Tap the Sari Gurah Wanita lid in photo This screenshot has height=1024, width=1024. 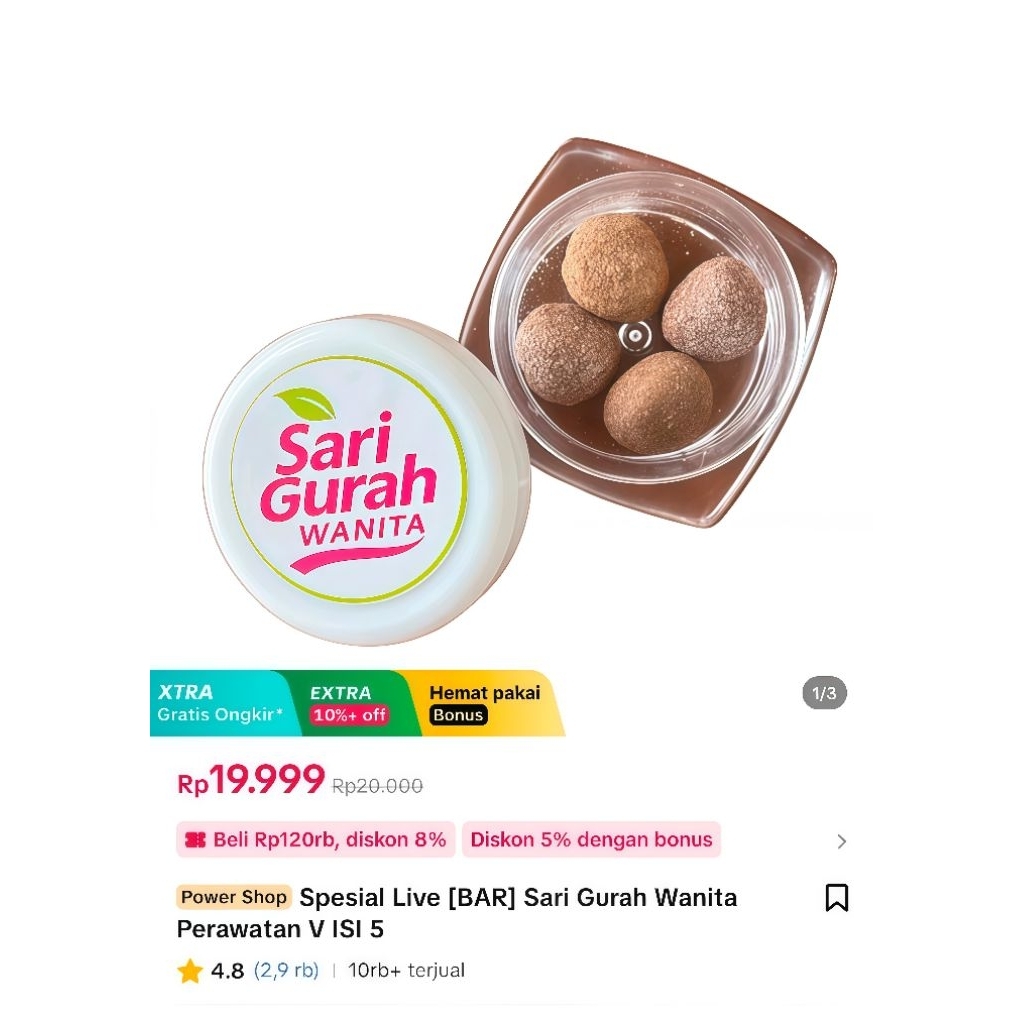point(366,480)
